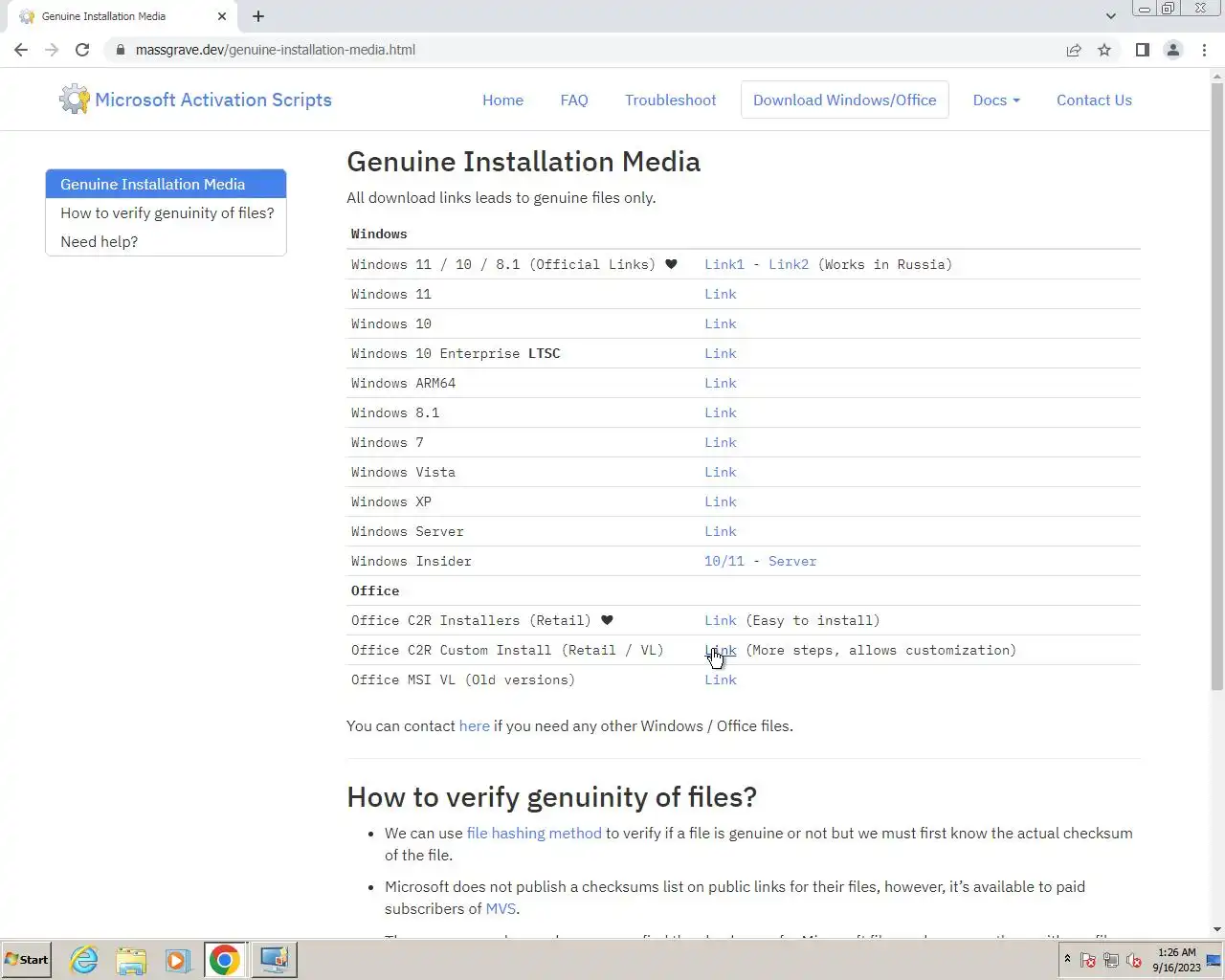
Task: Select Genuine Installation Media in sidebar
Action: pyautogui.click(x=166, y=184)
